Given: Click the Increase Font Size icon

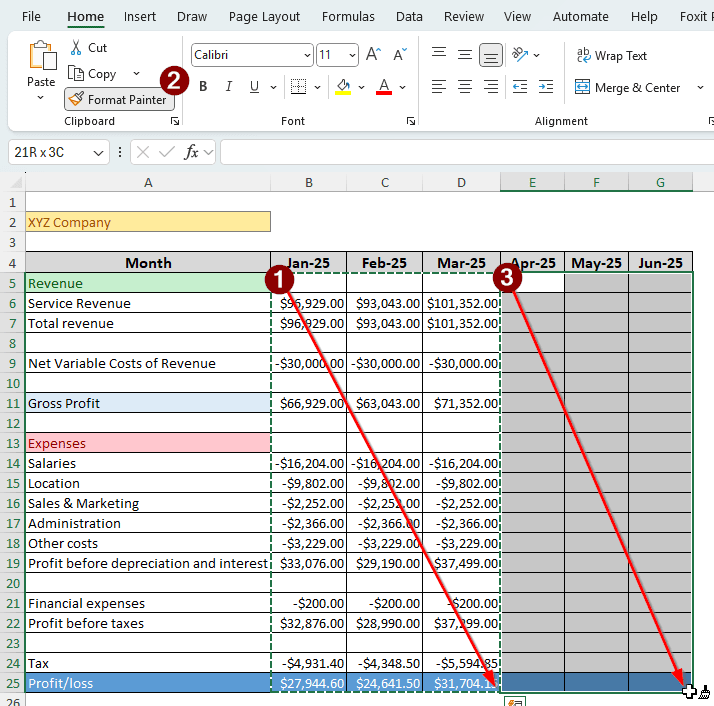Looking at the screenshot, I should click(373, 55).
